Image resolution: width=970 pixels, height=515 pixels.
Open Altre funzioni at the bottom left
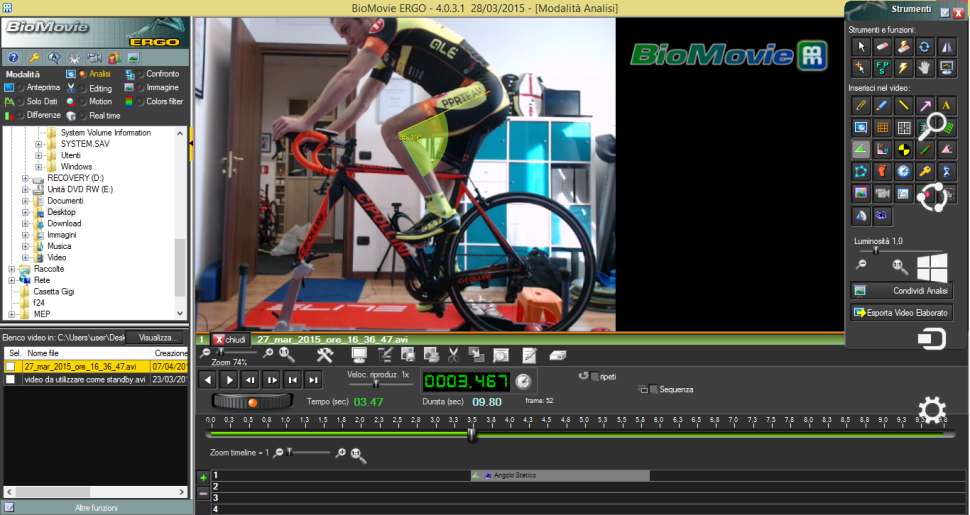pyautogui.click(x=96, y=508)
